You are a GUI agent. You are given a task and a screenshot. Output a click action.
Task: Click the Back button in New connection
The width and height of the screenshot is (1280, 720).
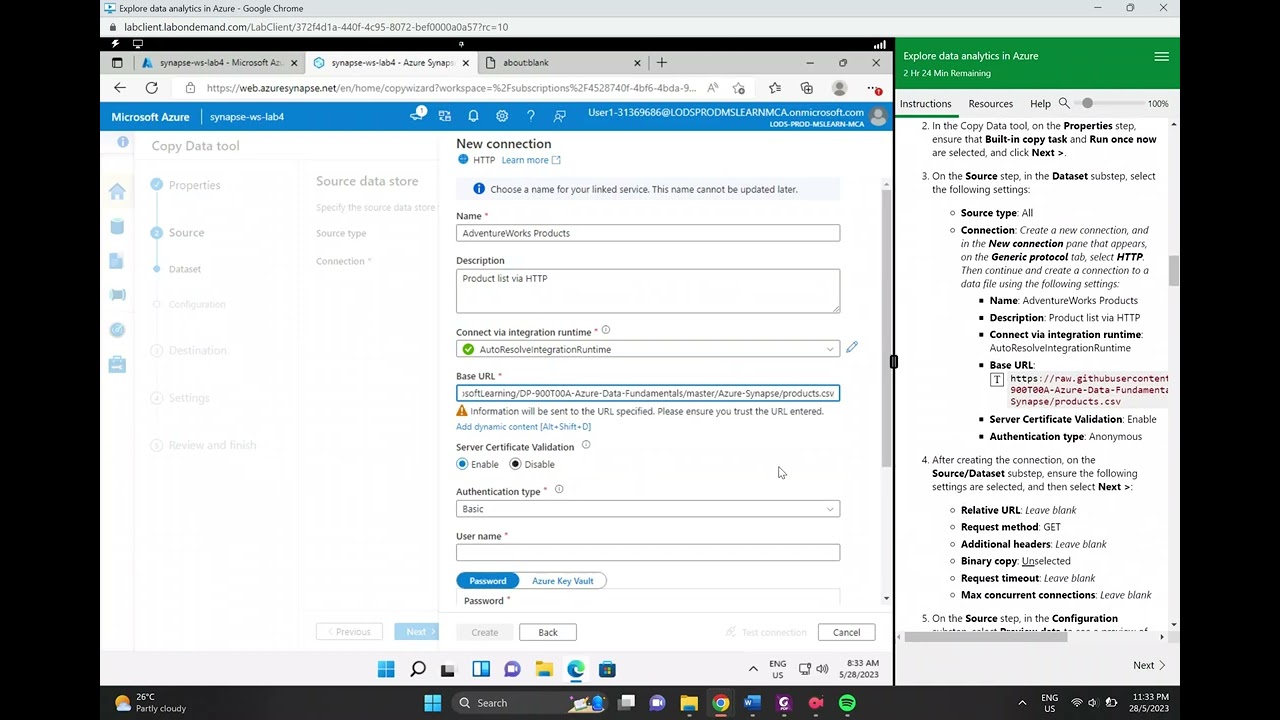pyautogui.click(x=547, y=632)
